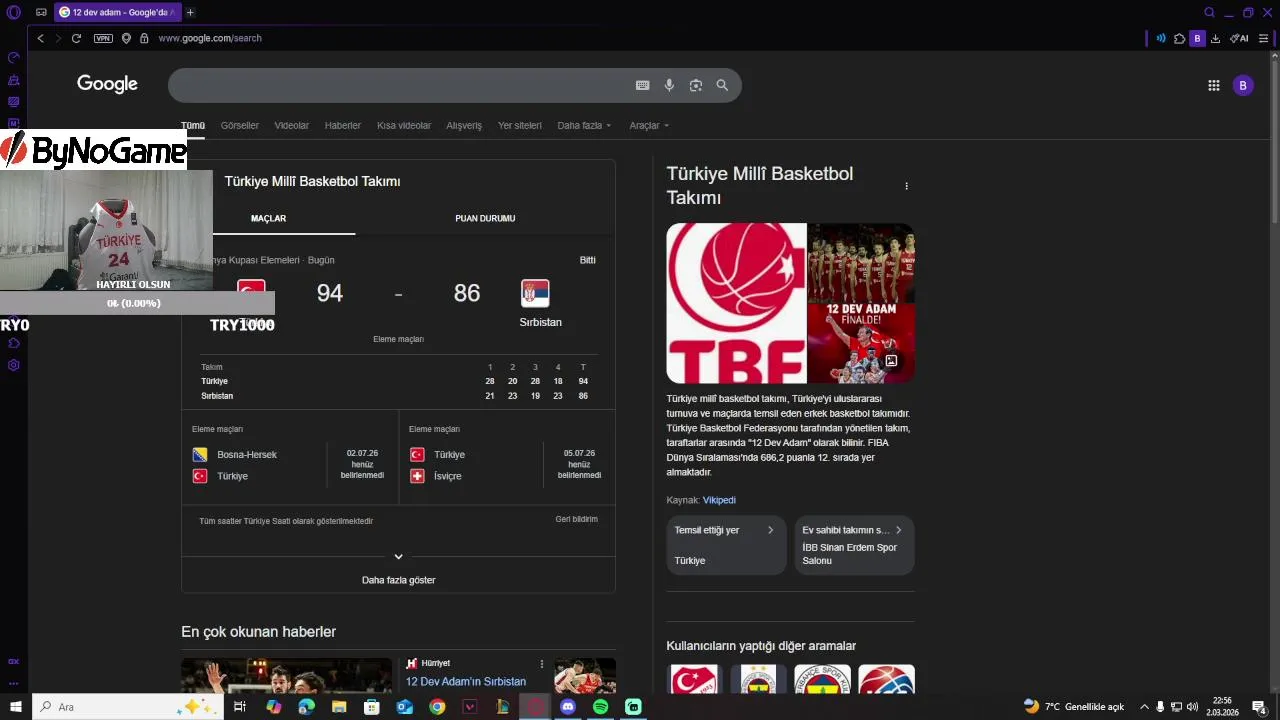Switch to Haberler results tab
This screenshot has width=1280, height=720.
pyautogui.click(x=343, y=126)
